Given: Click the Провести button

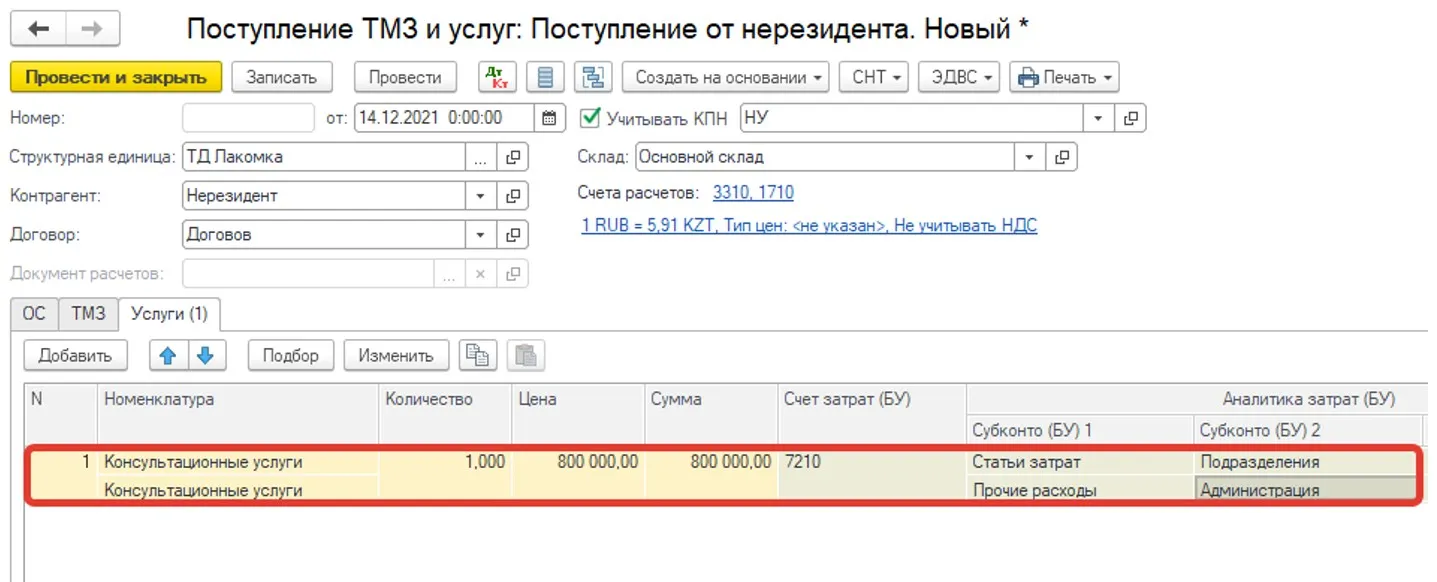Looking at the screenshot, I should click(x=405, y=77).
